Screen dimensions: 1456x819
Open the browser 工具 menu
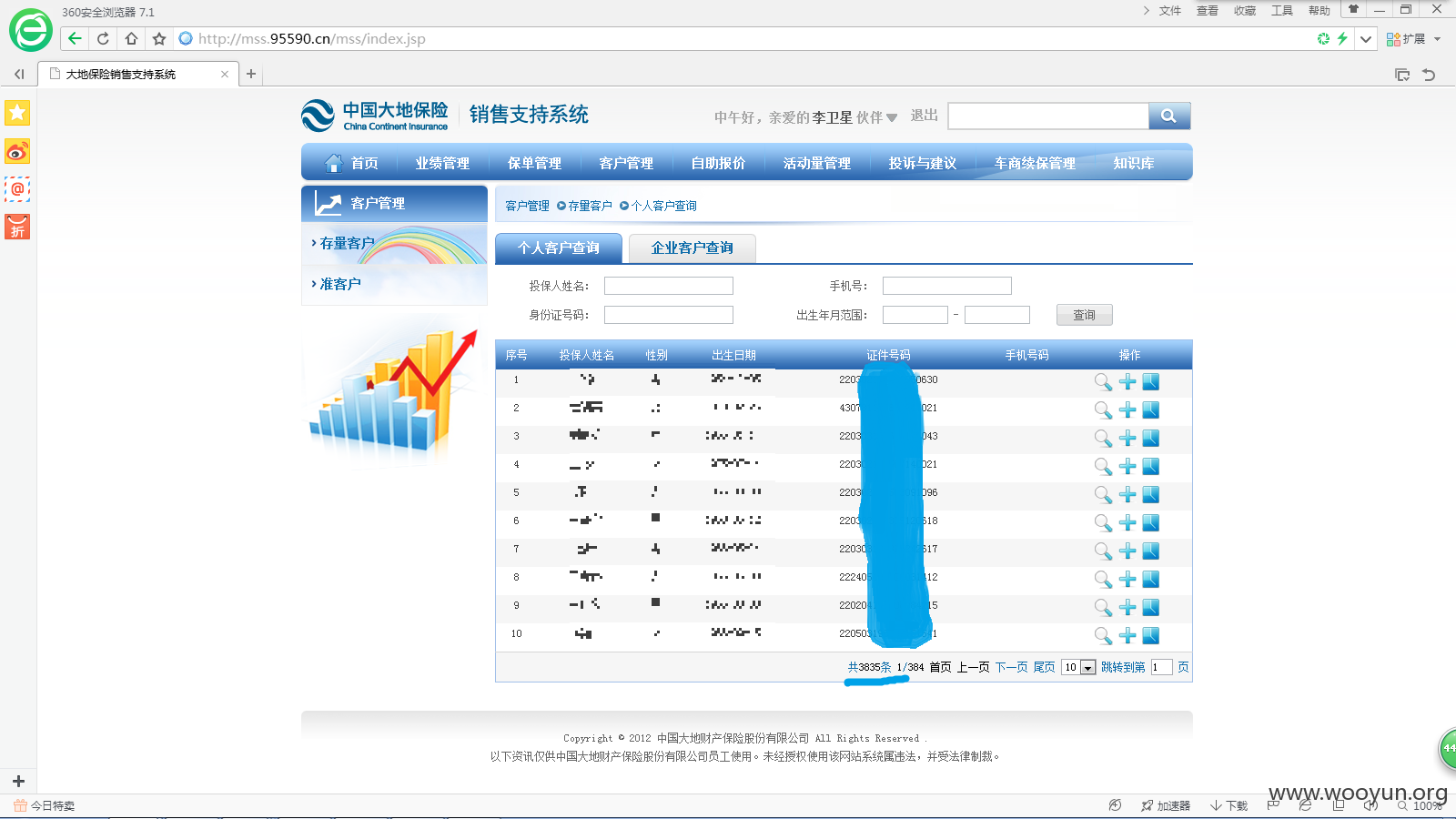coord(1282,11)
